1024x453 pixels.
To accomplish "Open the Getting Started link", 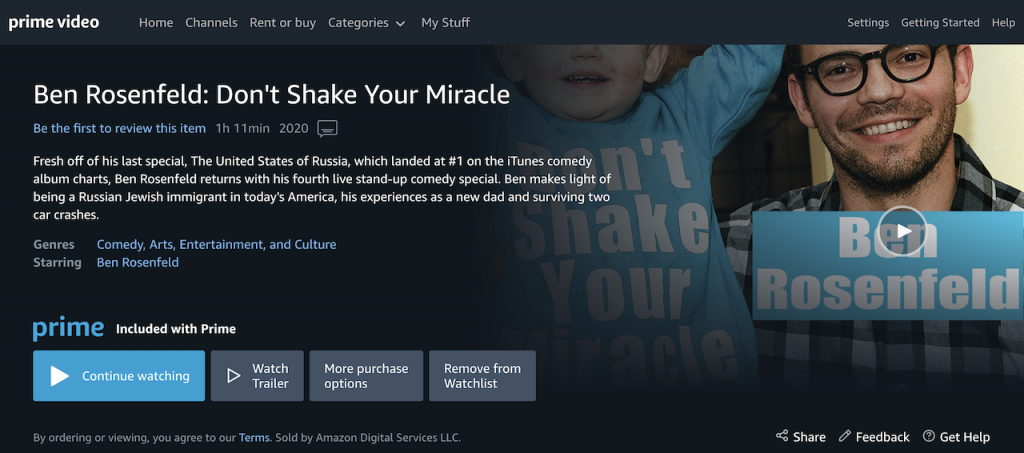I will (940, 23).
